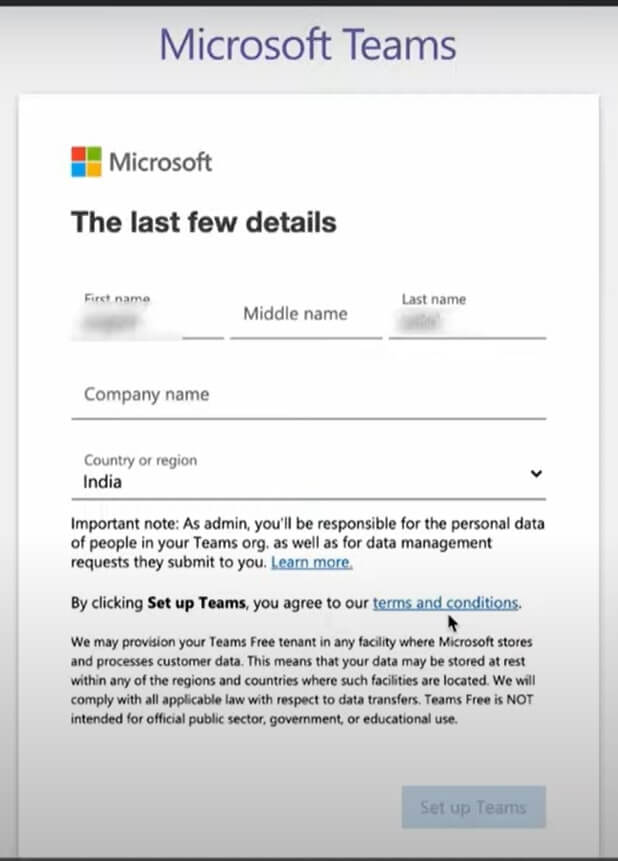Click the Microsoft wordmark beside the logo
618x861 pixels.
pyautogui.click(x=160, y=162)
